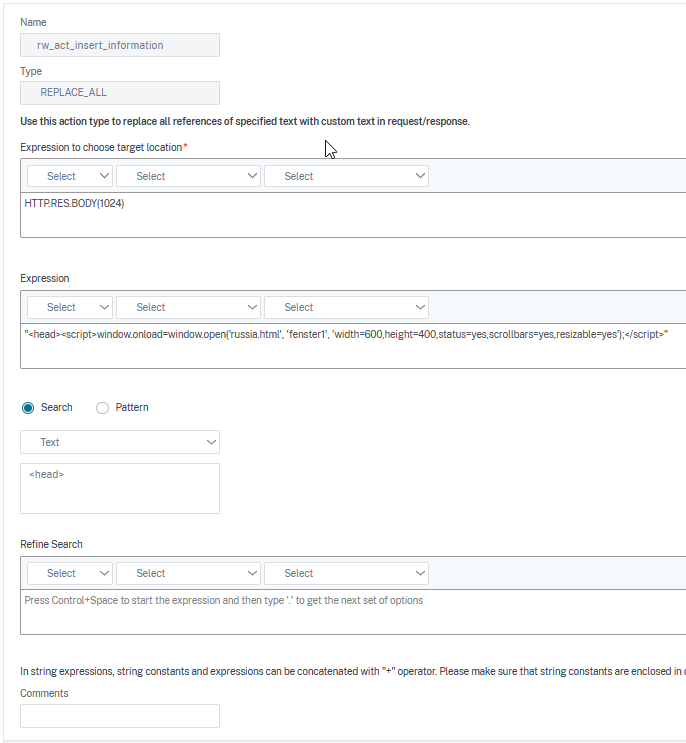Open first Select dropdown in Refine Search
Screen dimensions: 686x743
click(x=70, y=573)
